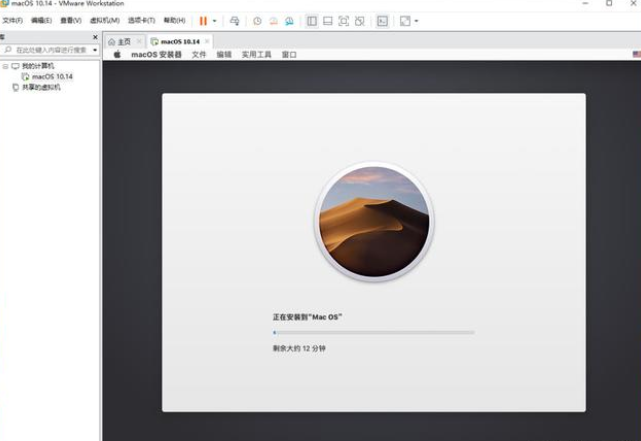
Task: Collapse the 我的计算机 tree node
Action: (5, 66)
